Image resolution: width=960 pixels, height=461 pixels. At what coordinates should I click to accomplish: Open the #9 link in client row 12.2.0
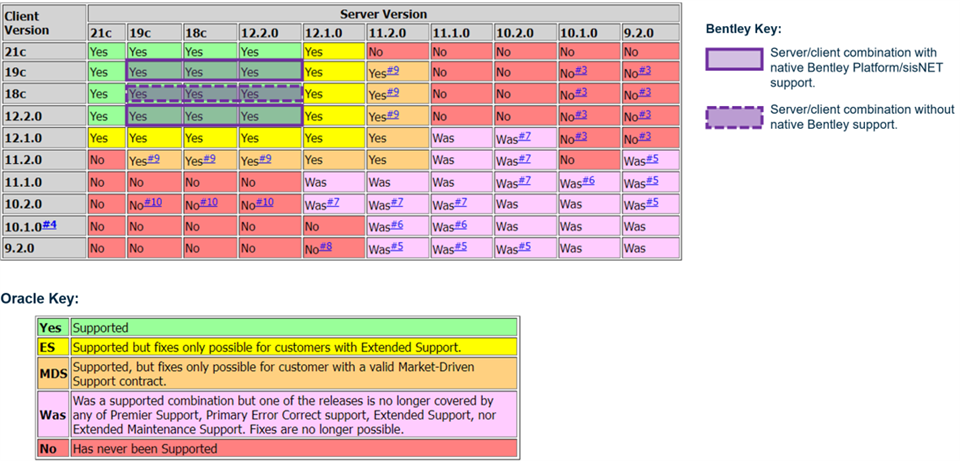(392, 114)
